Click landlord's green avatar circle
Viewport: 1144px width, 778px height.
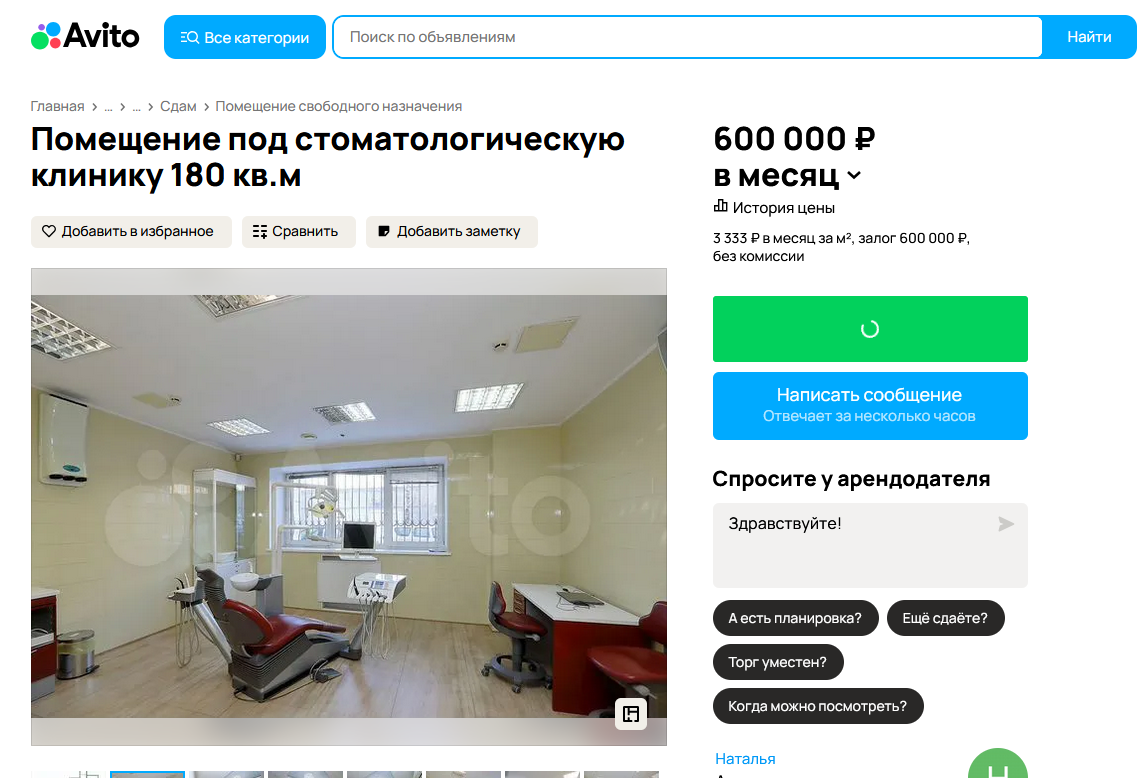click(x=997, y=764)
